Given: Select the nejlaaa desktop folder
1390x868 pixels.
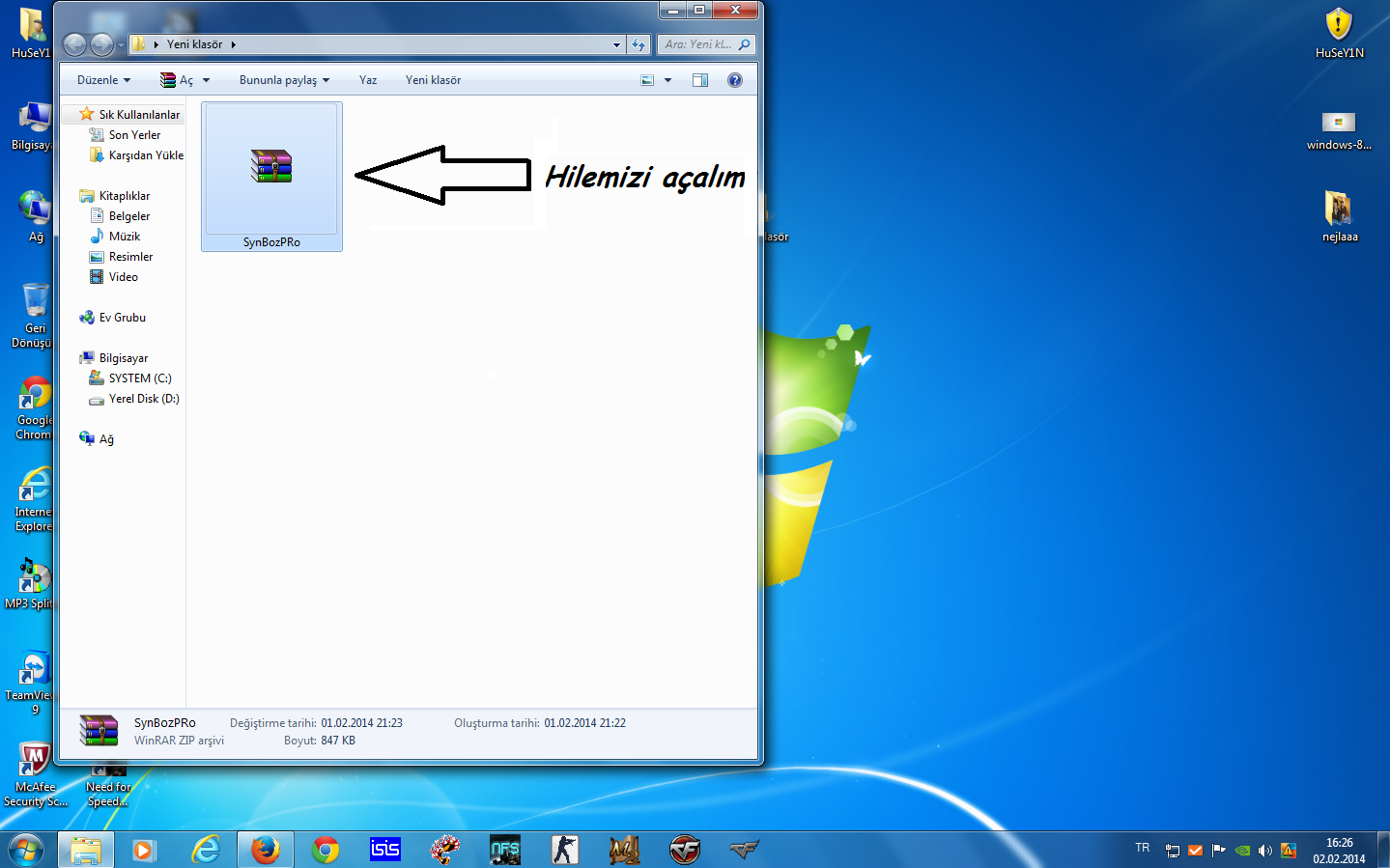Looking at the screenshot, I should (1339, 215).
